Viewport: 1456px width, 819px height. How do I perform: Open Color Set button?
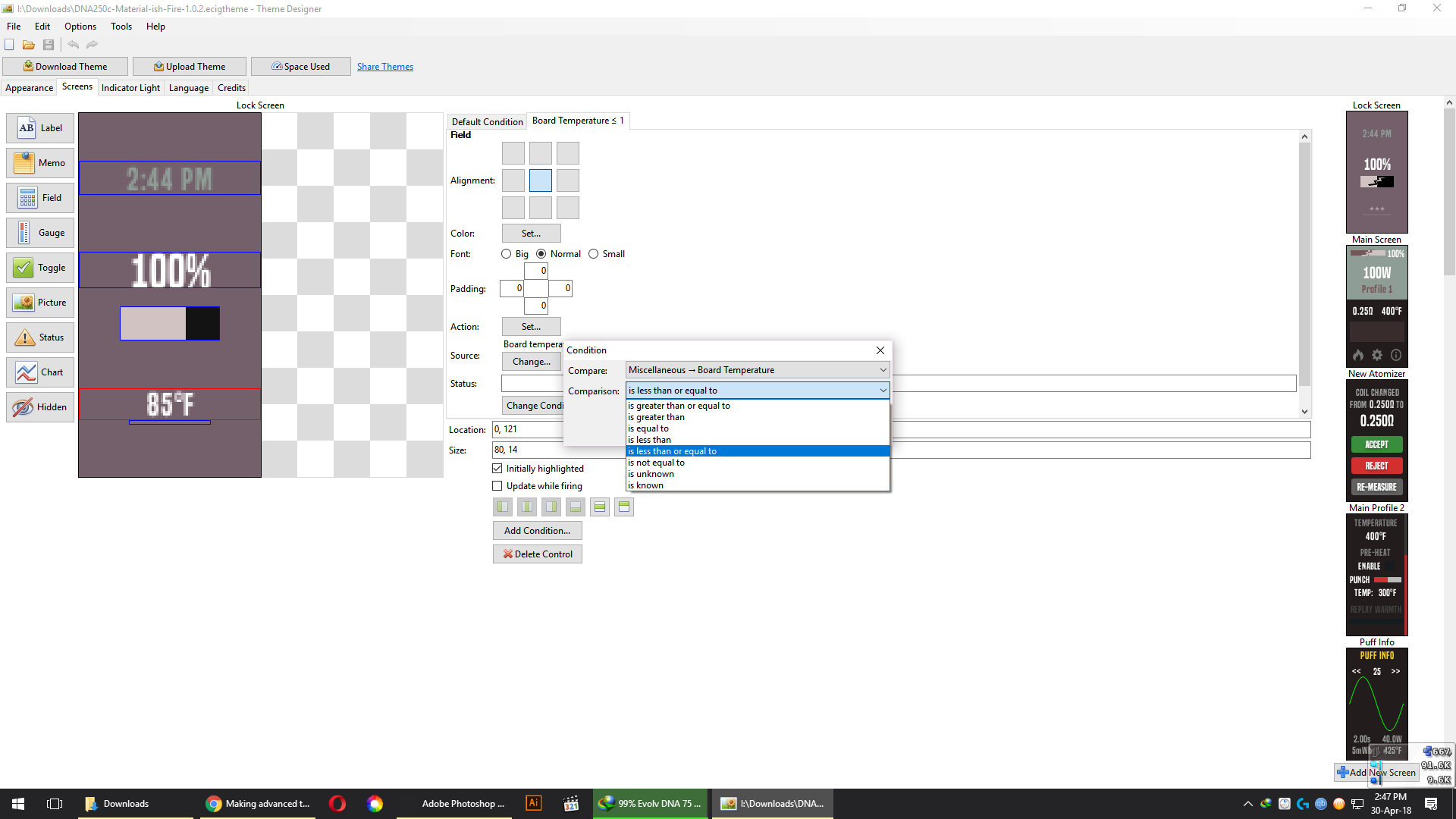pyautogui.click(x=531, y=234)
